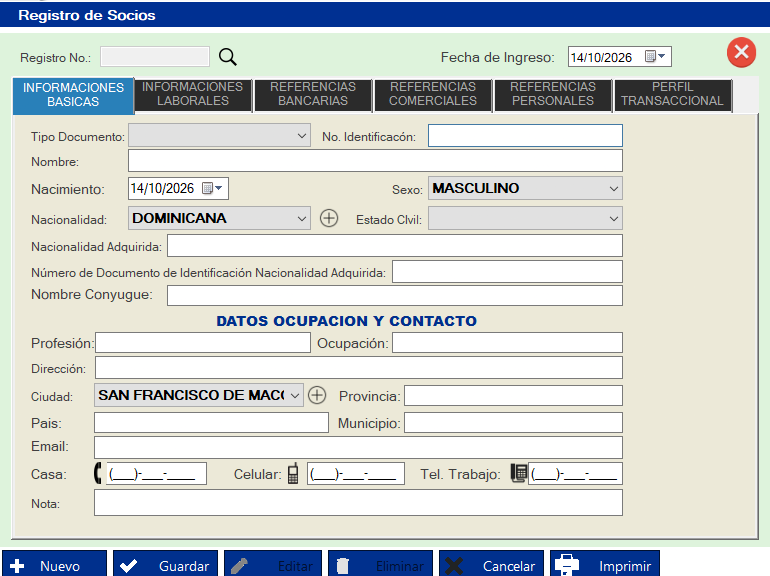Expand the Ciudad dropdown showing SAN FRANCISCO
This screenshot has width=770, height=576.
point(295,395)
